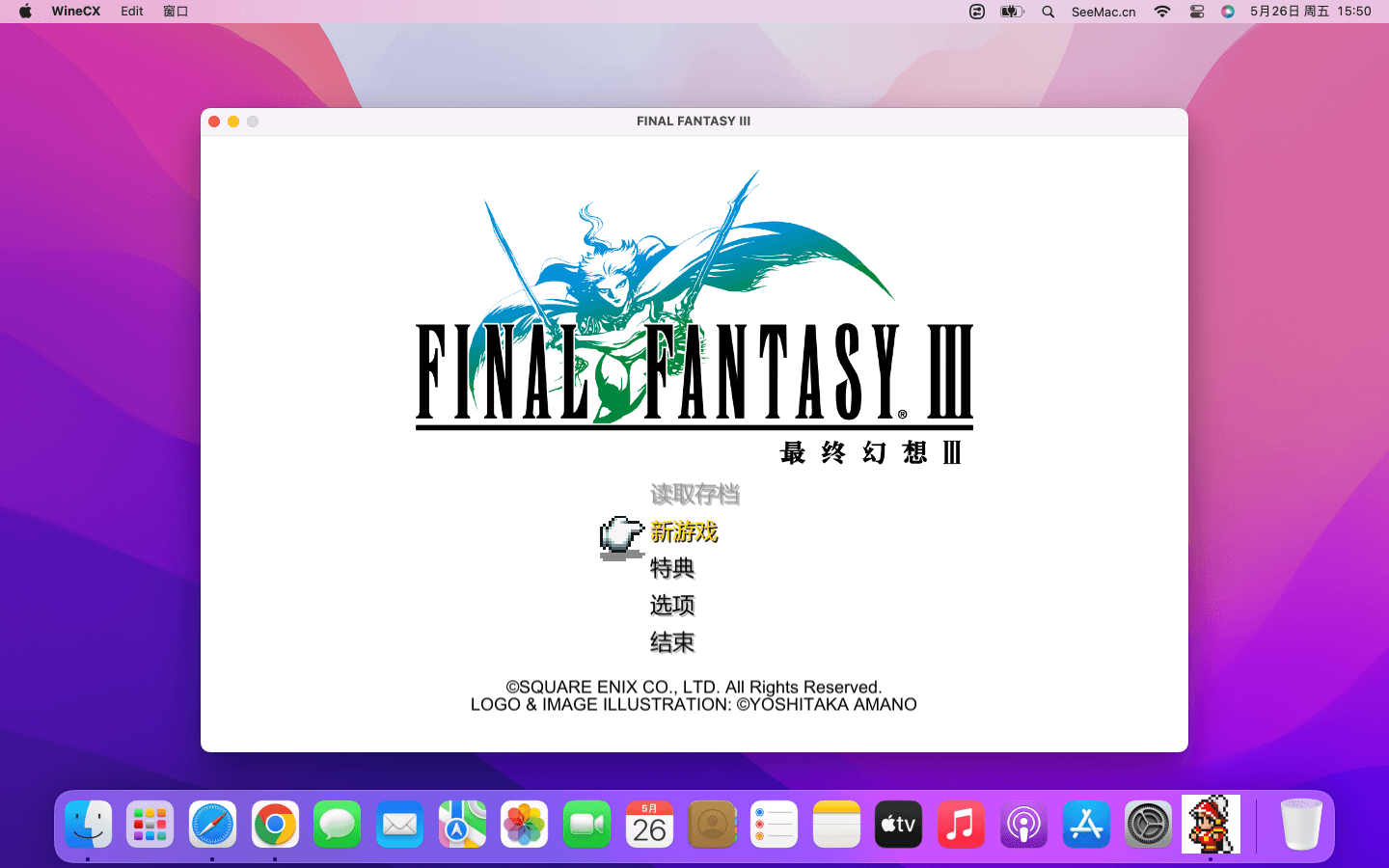Click the FINAL FANTASY III logo artwork

tap(694, 318)
